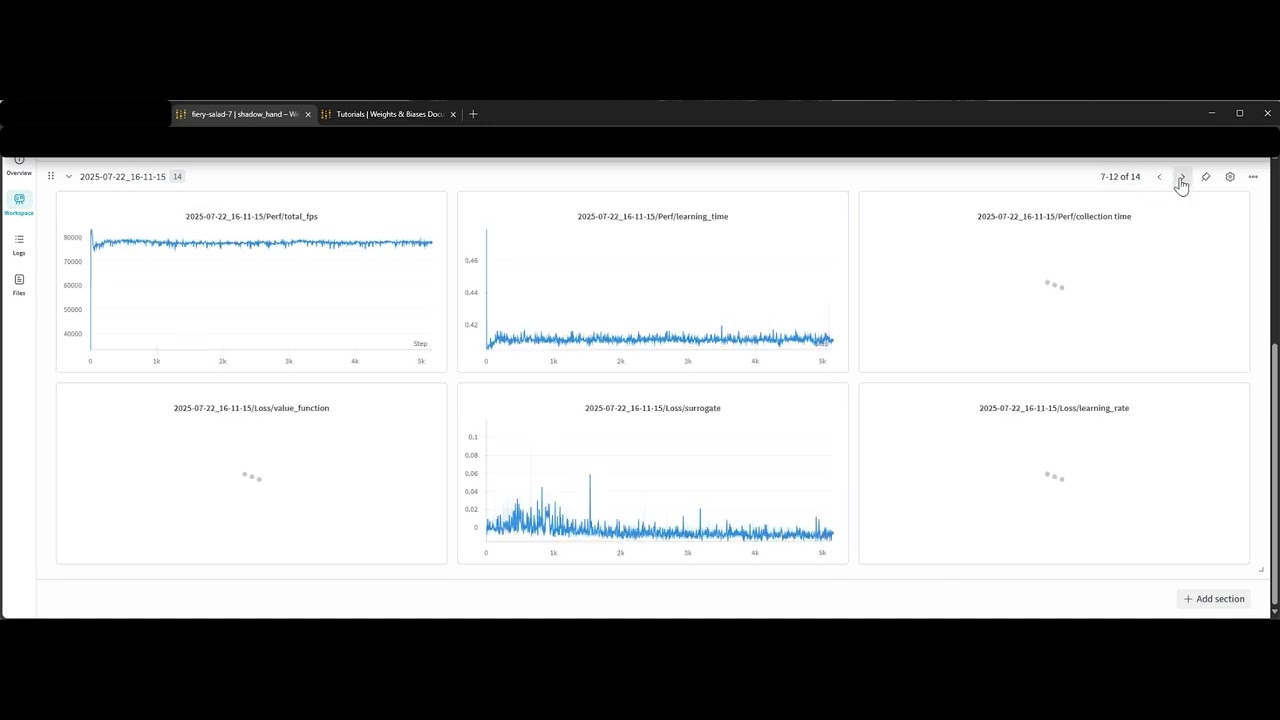This screenshot has width=1280, height=720.
Task: Click the Loss/learning_rate panel title
Action: 1054,408
